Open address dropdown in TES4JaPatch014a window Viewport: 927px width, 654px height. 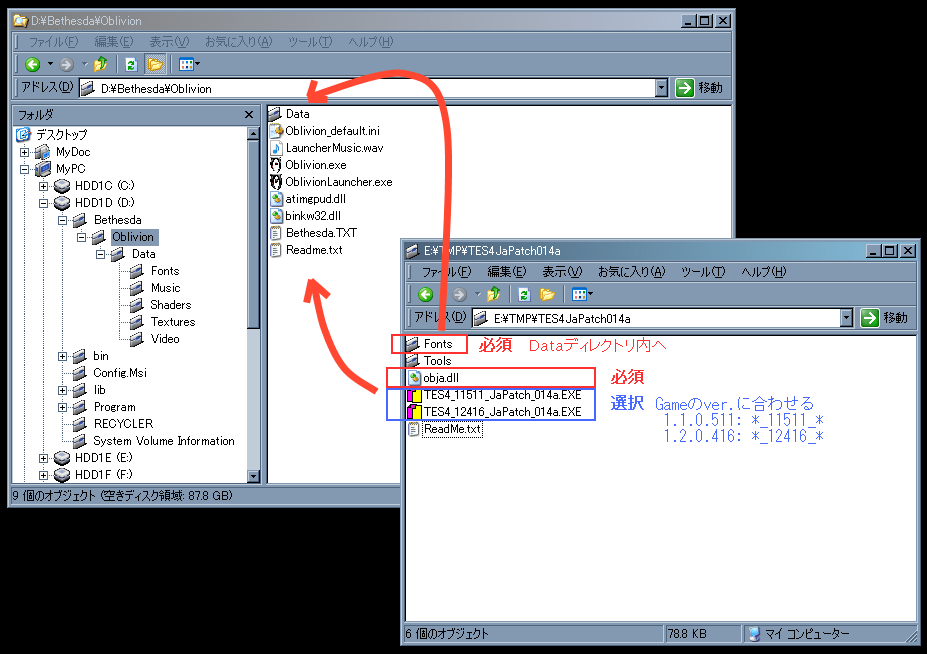click(847, 319)
